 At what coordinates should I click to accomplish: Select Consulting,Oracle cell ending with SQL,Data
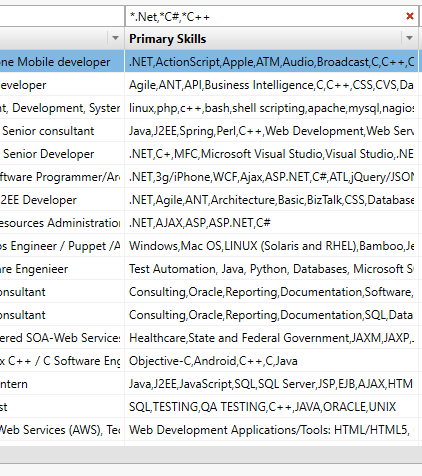(x=271, y=315)
